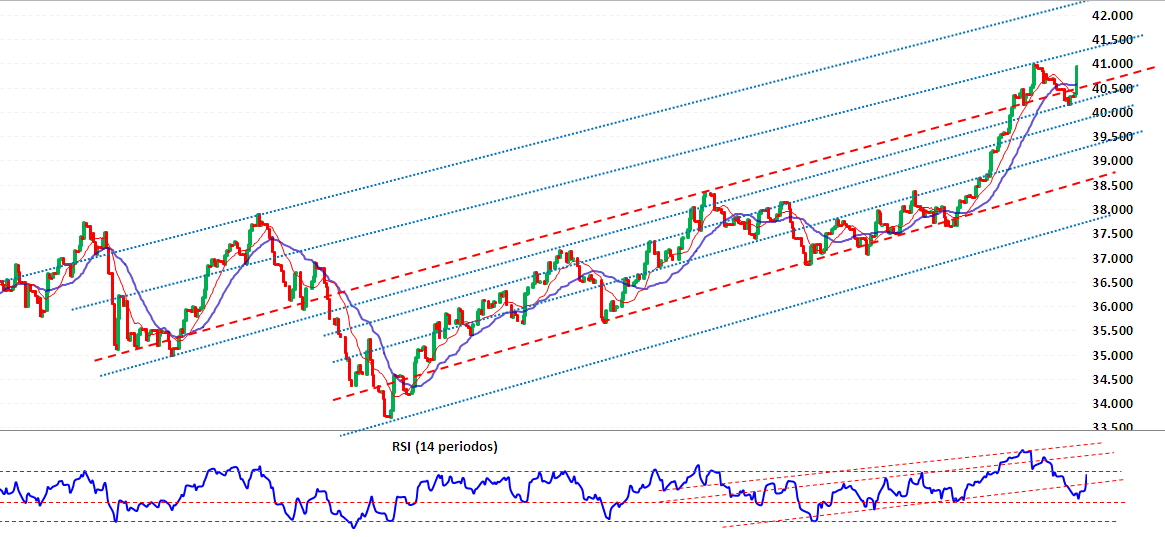Click the last tall green candle
The width and height of the screenshot is (1165, 537).
(1077, 80)
